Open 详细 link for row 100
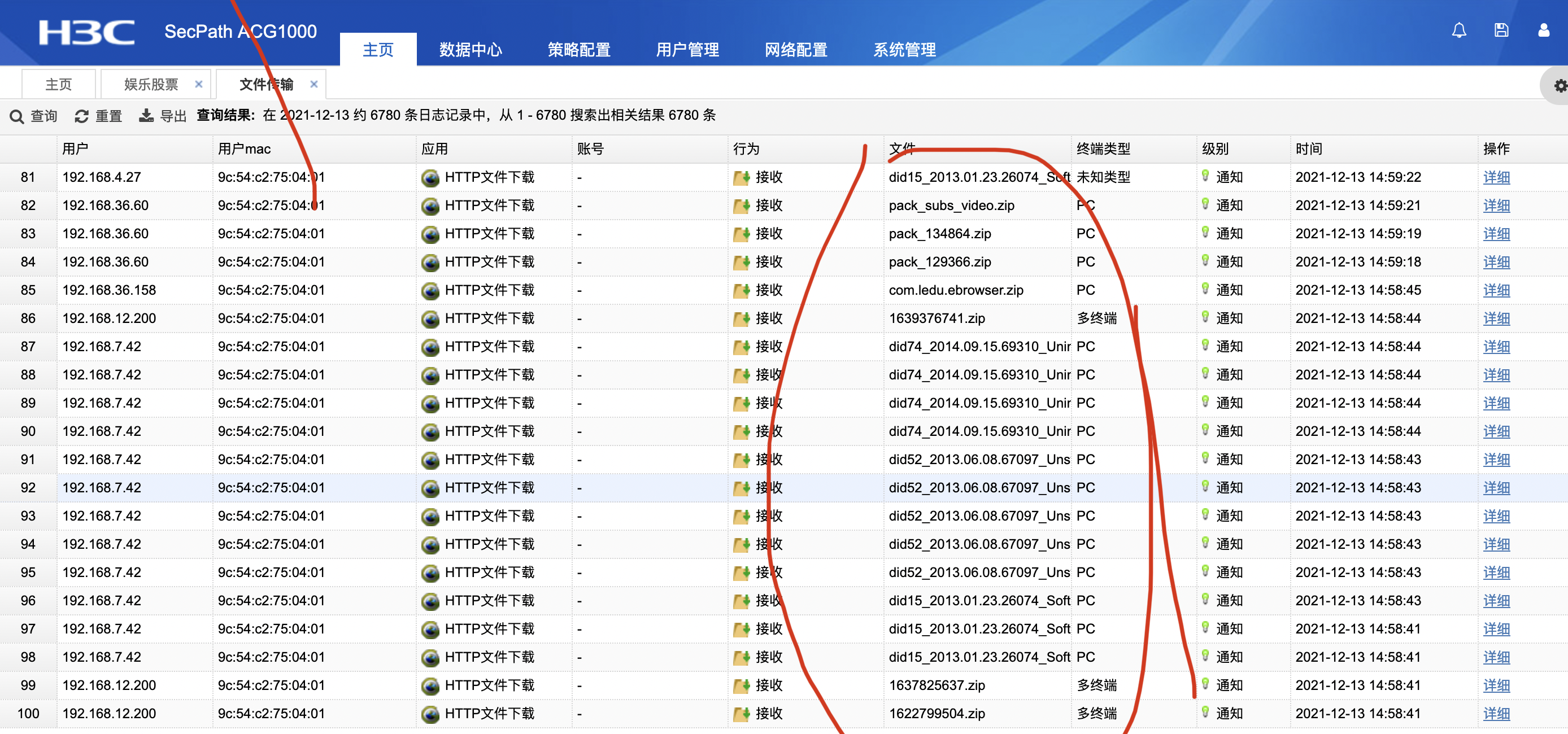The image size is (1568, 734). [x=1496, y=713]
